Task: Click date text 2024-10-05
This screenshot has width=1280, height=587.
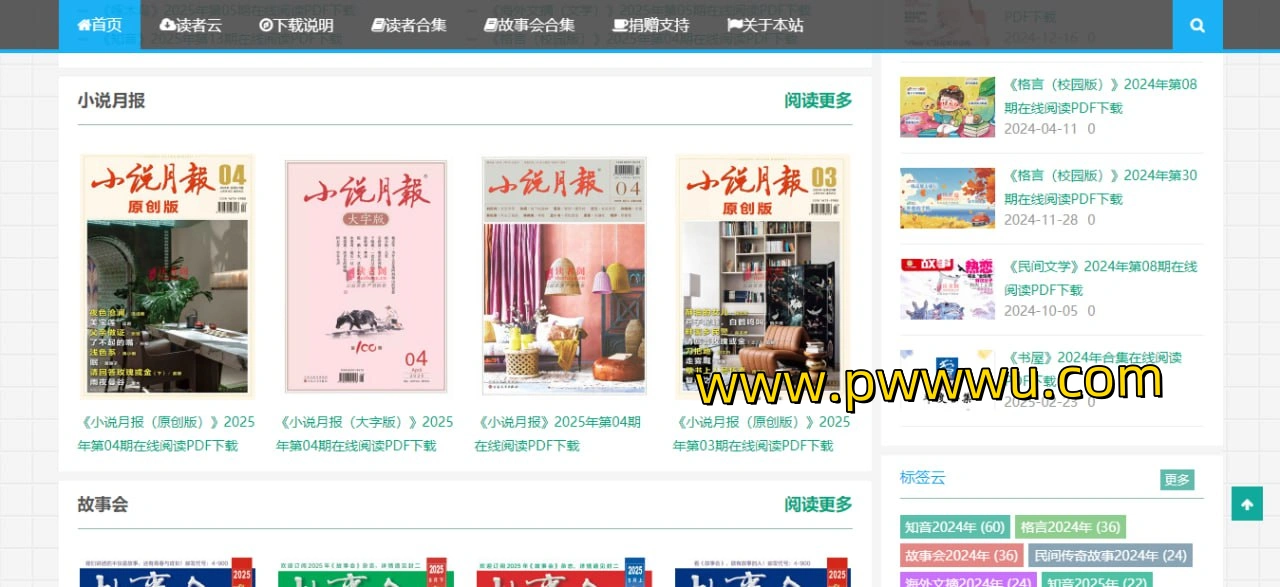Action: [x=1040, y=311]
